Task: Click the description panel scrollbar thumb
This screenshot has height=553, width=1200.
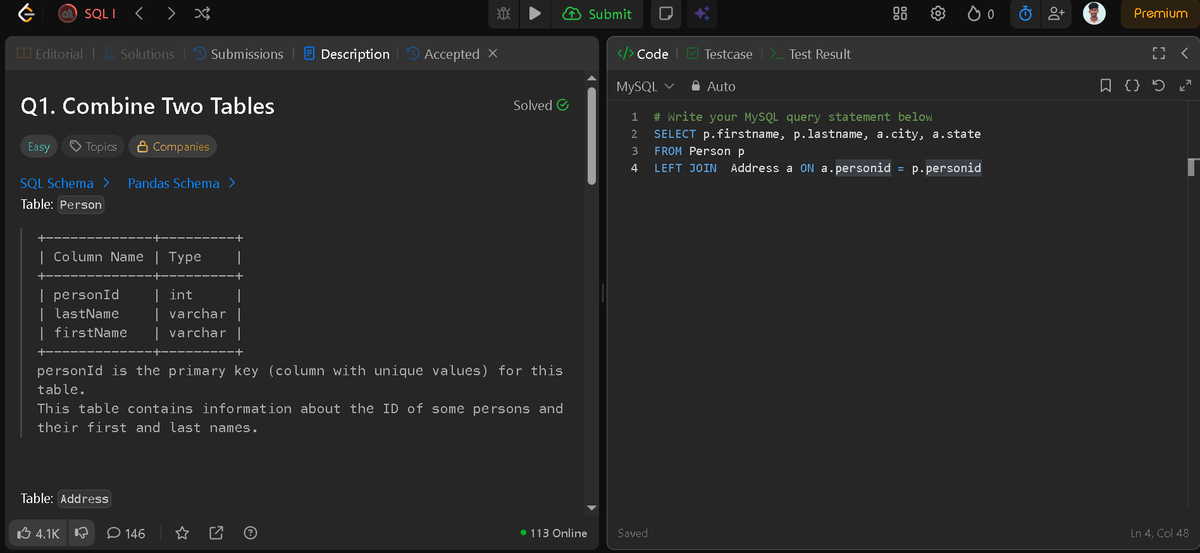Action: point(591,135)
